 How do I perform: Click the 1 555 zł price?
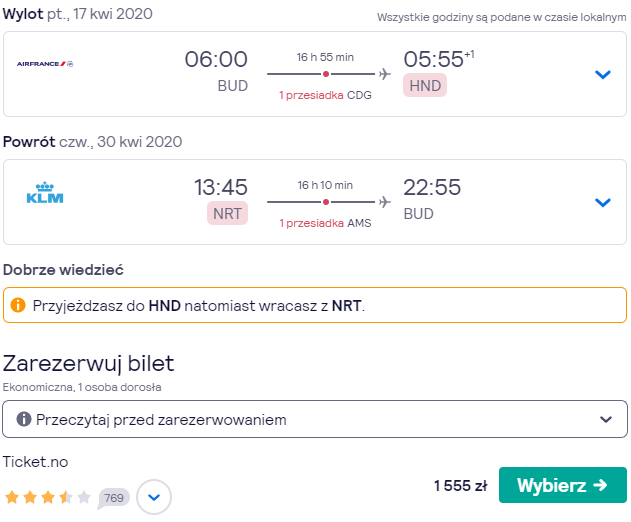(461, 486)
